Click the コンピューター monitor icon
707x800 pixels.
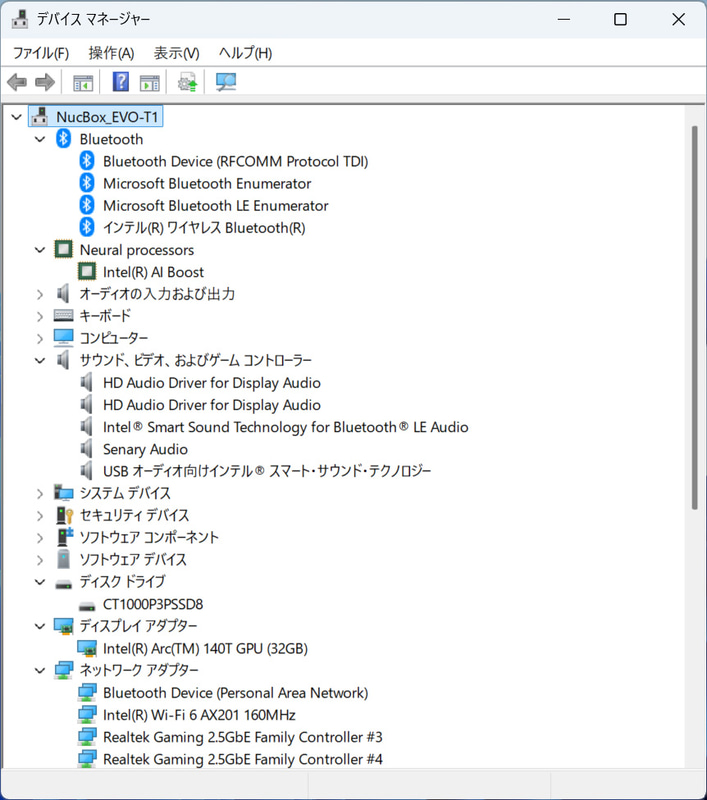63,338
